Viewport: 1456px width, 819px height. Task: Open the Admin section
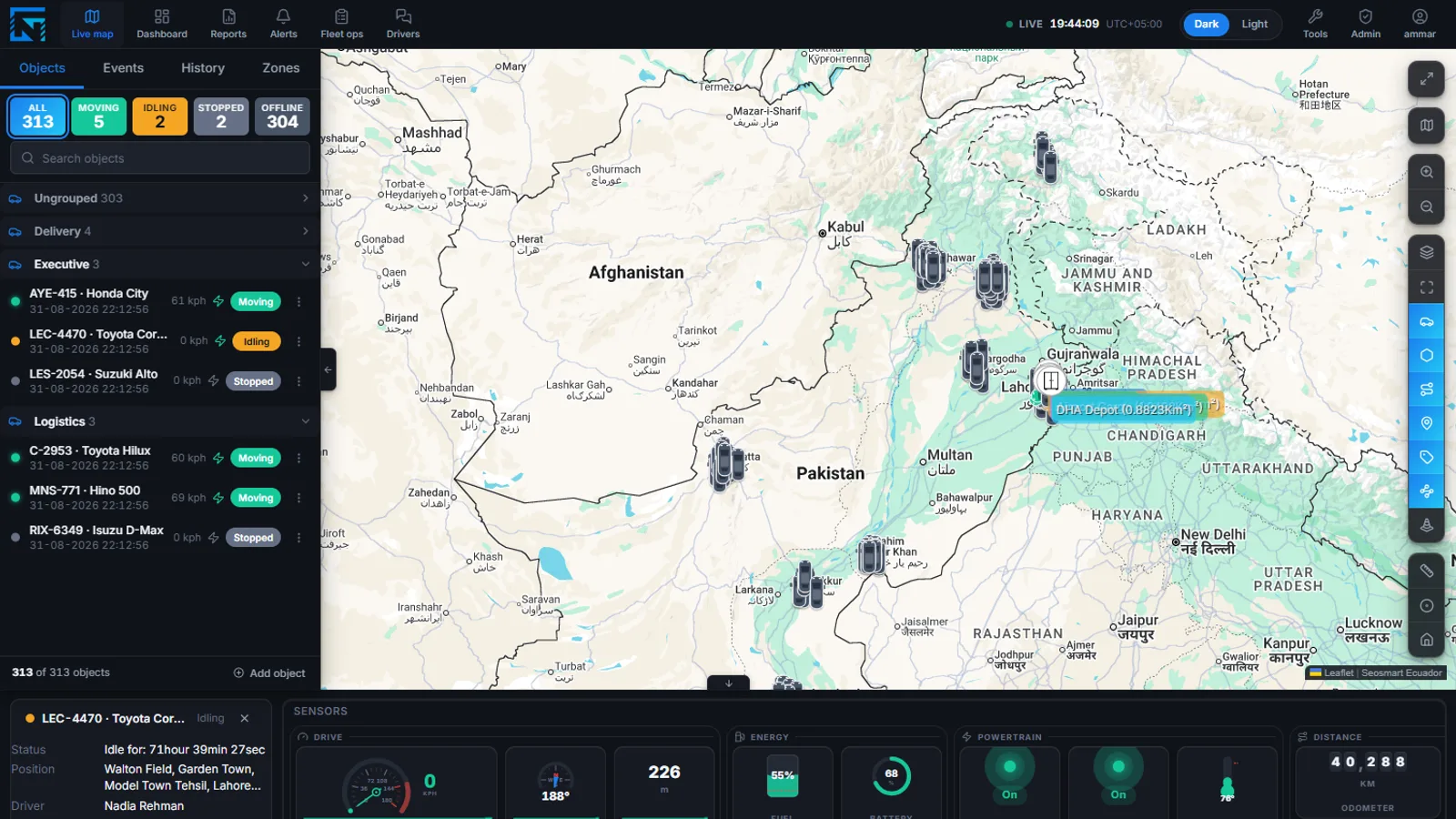pos(1365,25)
